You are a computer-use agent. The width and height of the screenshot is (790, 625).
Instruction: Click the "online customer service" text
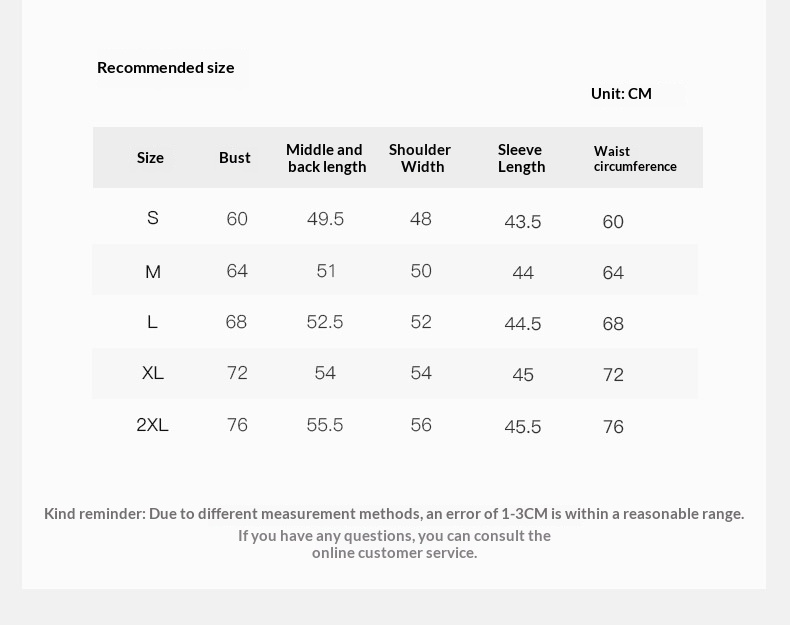click(394, 552)
